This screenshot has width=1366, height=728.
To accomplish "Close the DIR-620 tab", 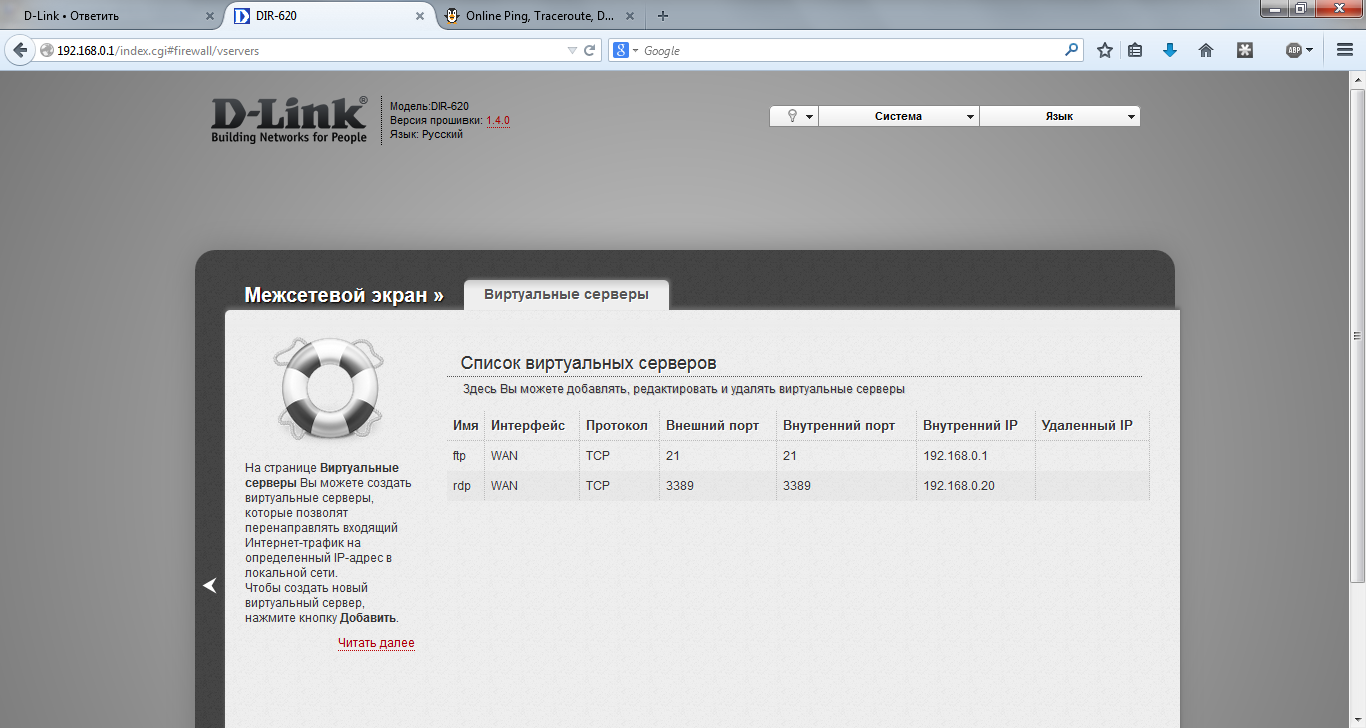I will click(x=421, y=16).
